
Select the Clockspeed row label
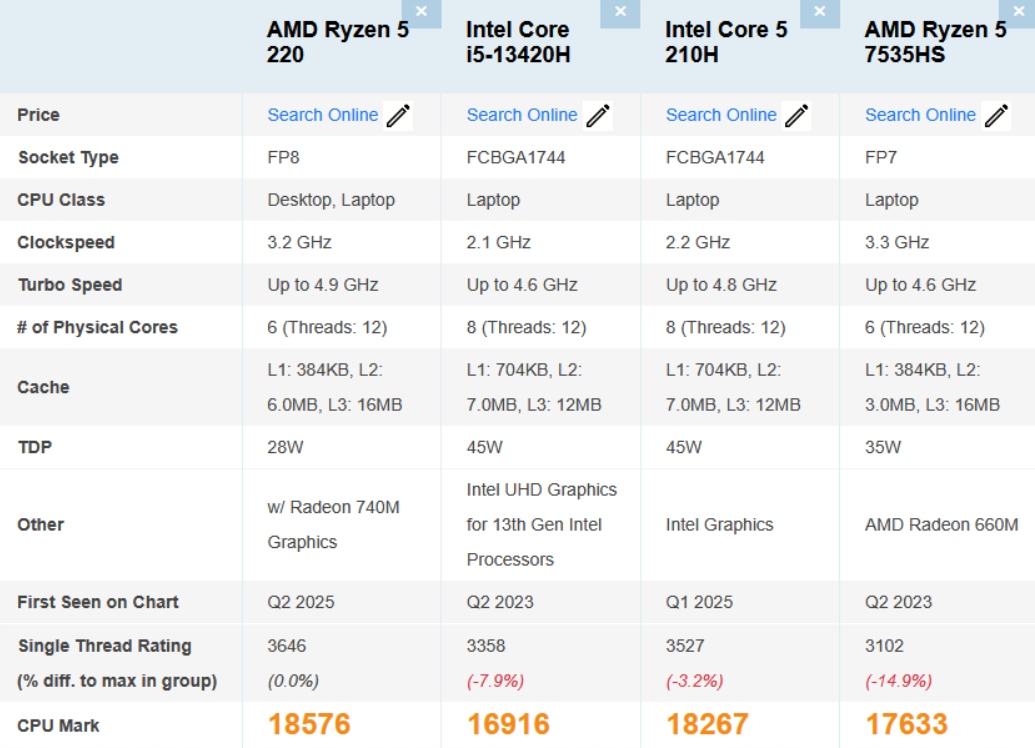(x=66, y=243)
